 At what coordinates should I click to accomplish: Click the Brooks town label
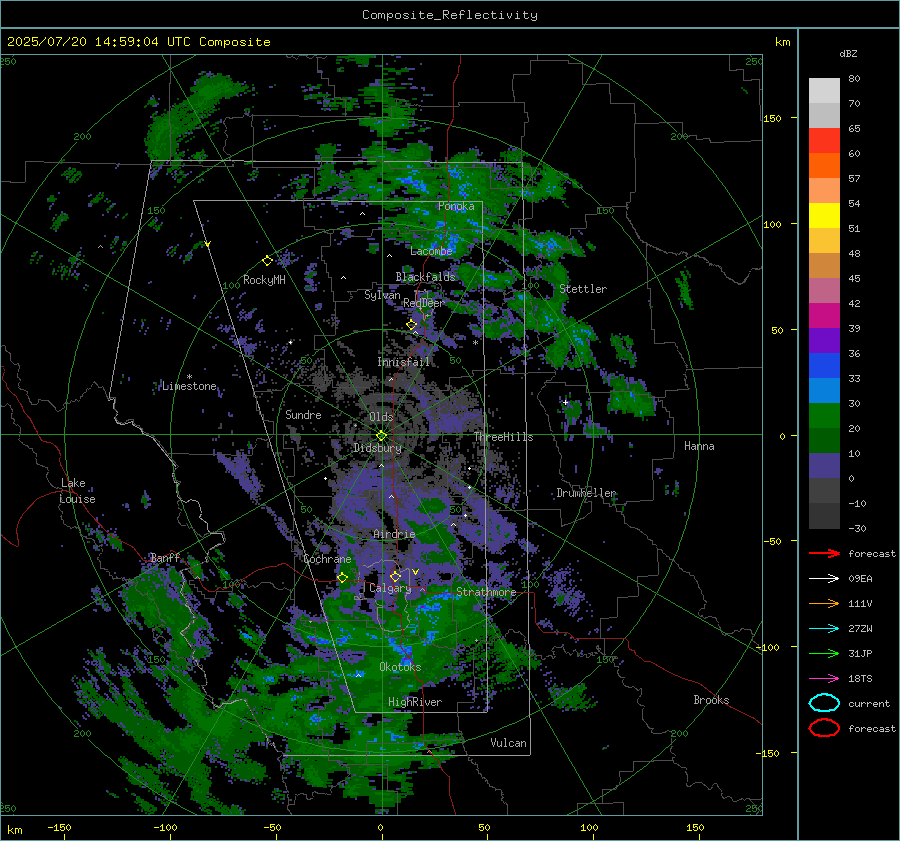tap(711, 700)
